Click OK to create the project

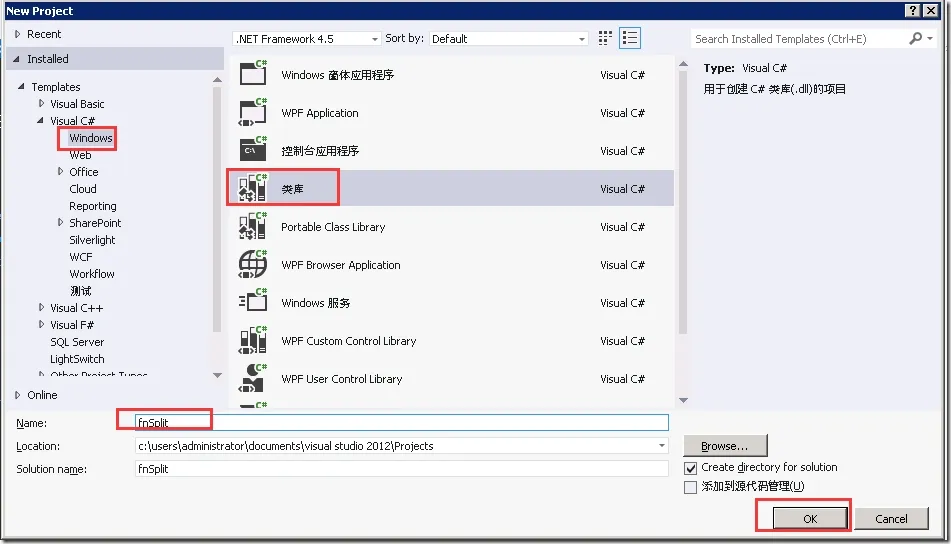pos(810,519)
